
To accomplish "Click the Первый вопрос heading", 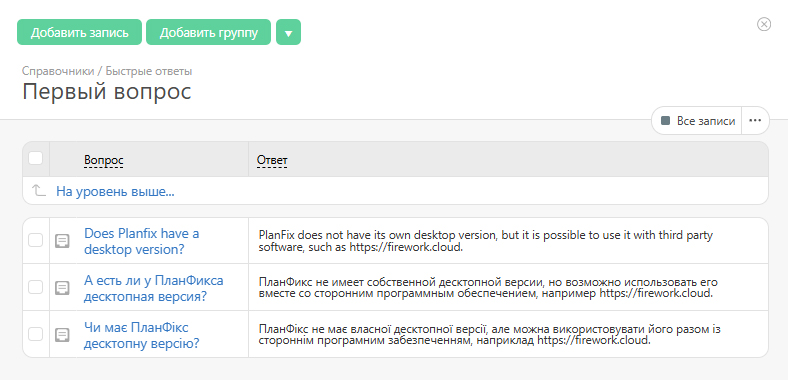I will coord(107,92).
